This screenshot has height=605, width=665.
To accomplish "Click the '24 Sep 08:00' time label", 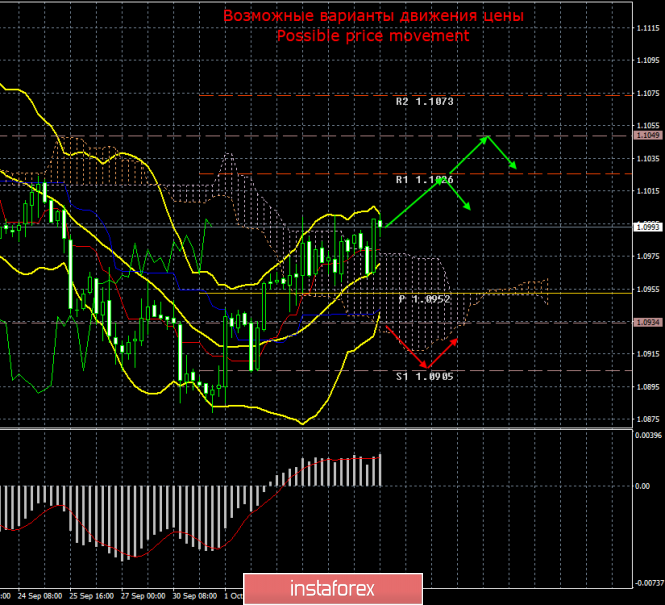I will (40, 596).
